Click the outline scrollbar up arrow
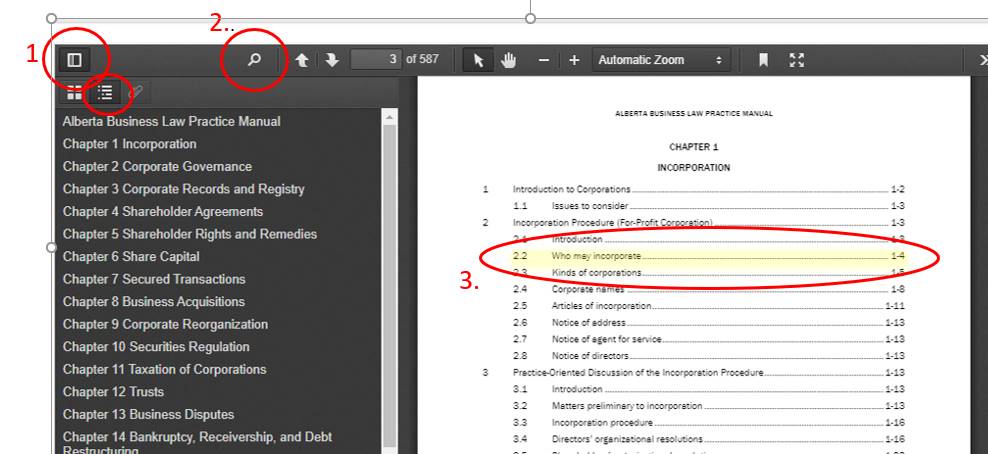The width and height of the screenshot is (988, 454). click(389, 116)
